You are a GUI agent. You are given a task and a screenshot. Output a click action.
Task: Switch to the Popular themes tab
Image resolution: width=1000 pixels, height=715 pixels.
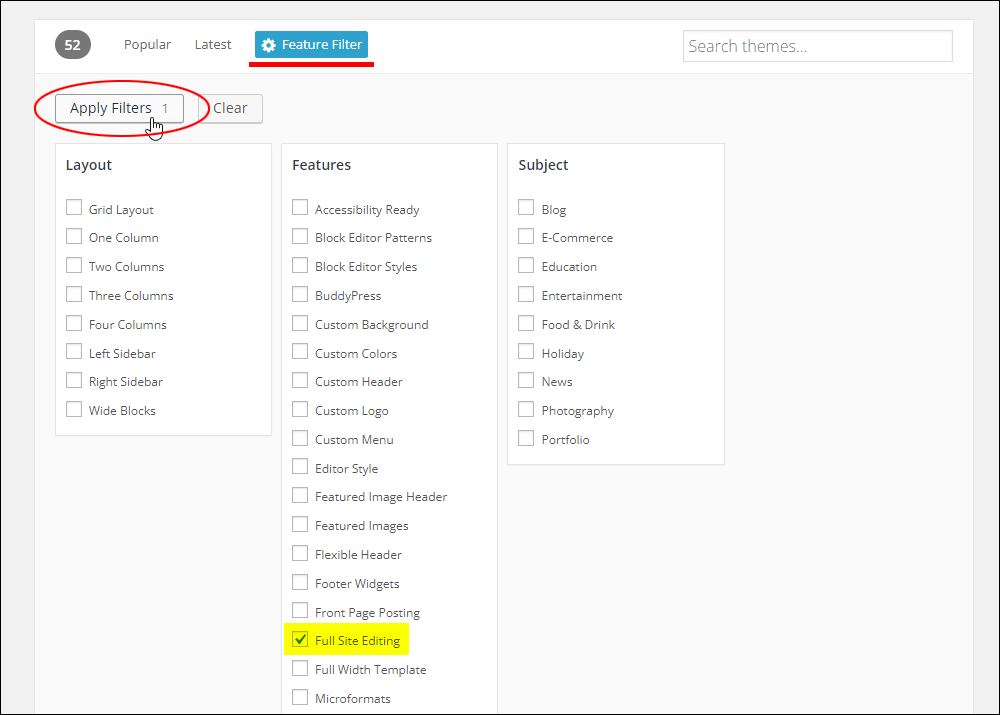147,45
